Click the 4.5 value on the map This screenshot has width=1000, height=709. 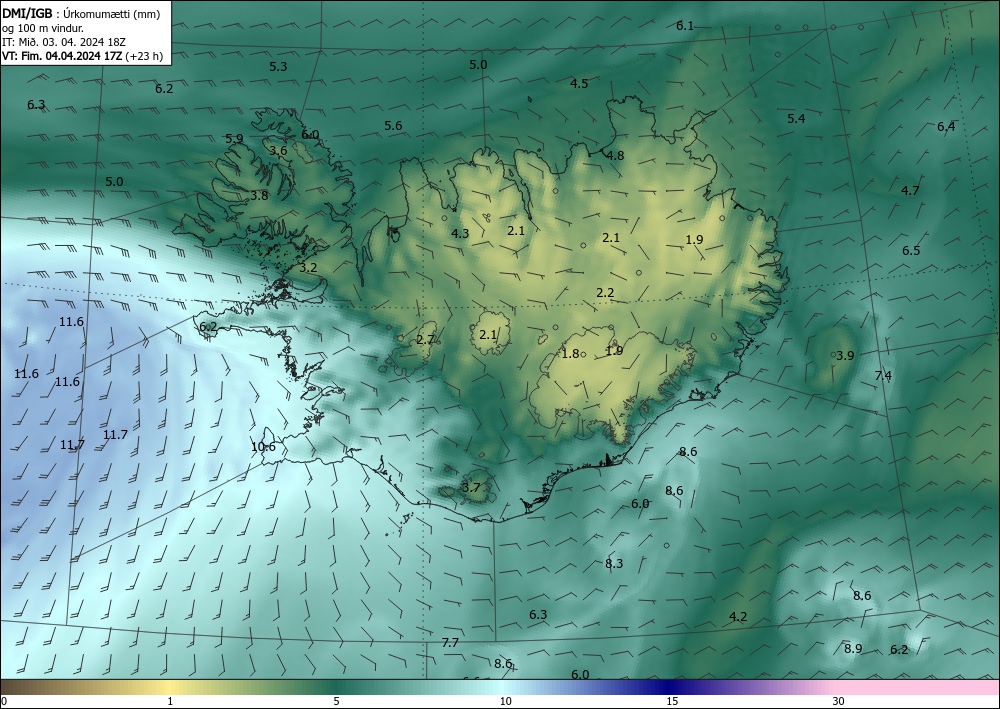click(579, 84)
